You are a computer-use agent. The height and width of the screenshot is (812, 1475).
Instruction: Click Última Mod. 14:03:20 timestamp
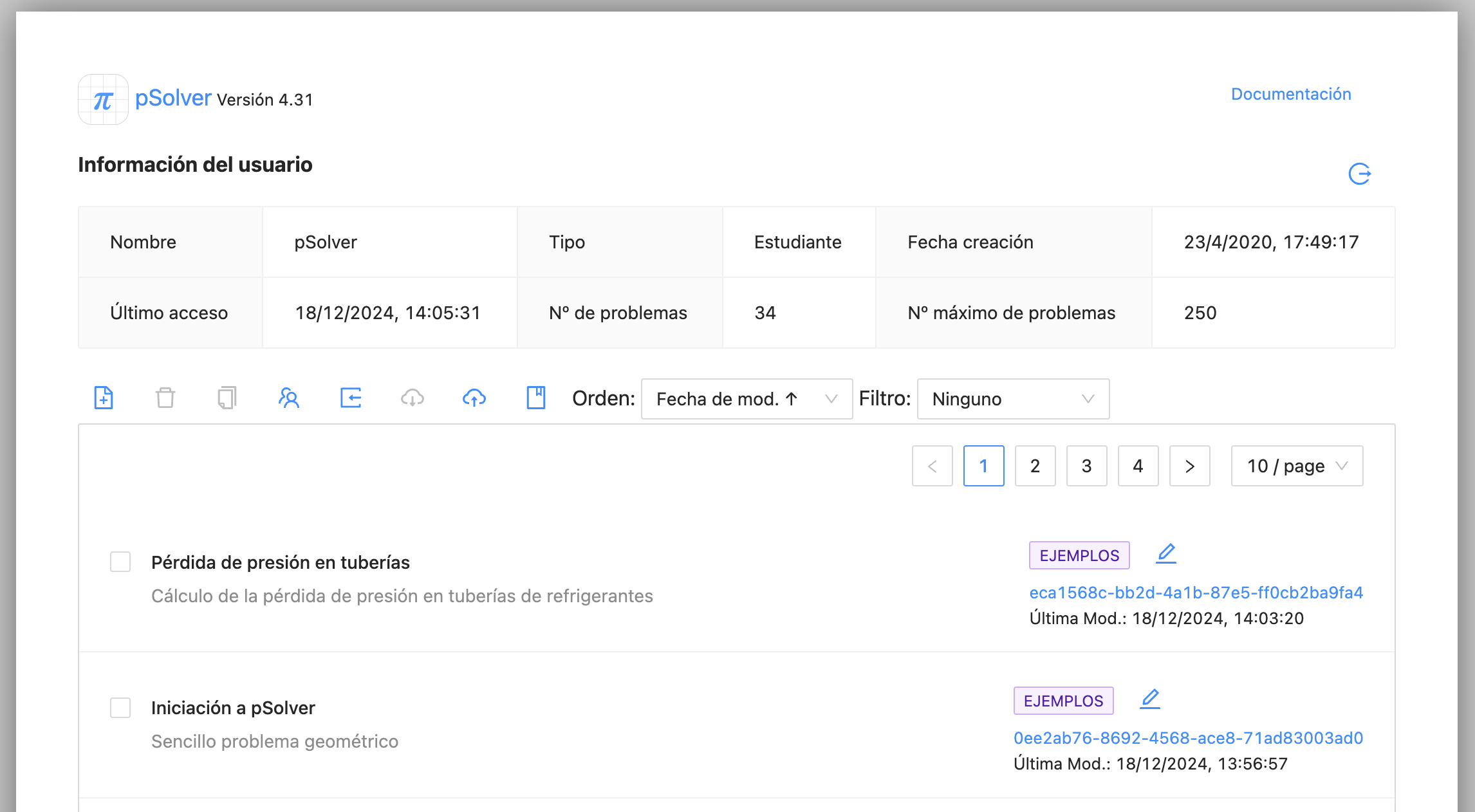[1167, 618]
